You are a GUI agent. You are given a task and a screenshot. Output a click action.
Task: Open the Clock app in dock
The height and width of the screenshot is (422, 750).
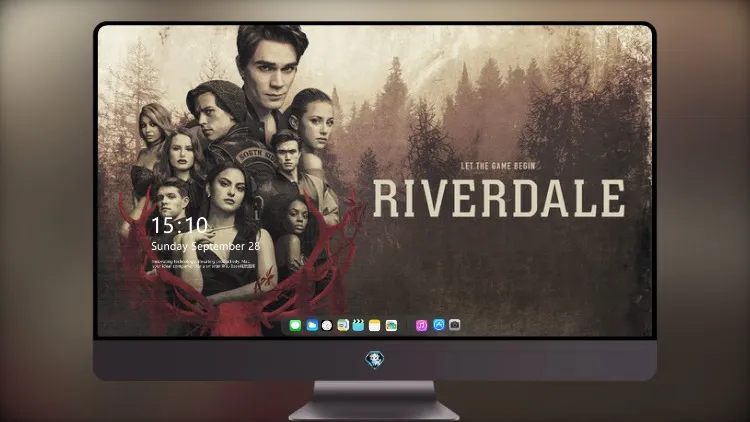tap(327, 325)
